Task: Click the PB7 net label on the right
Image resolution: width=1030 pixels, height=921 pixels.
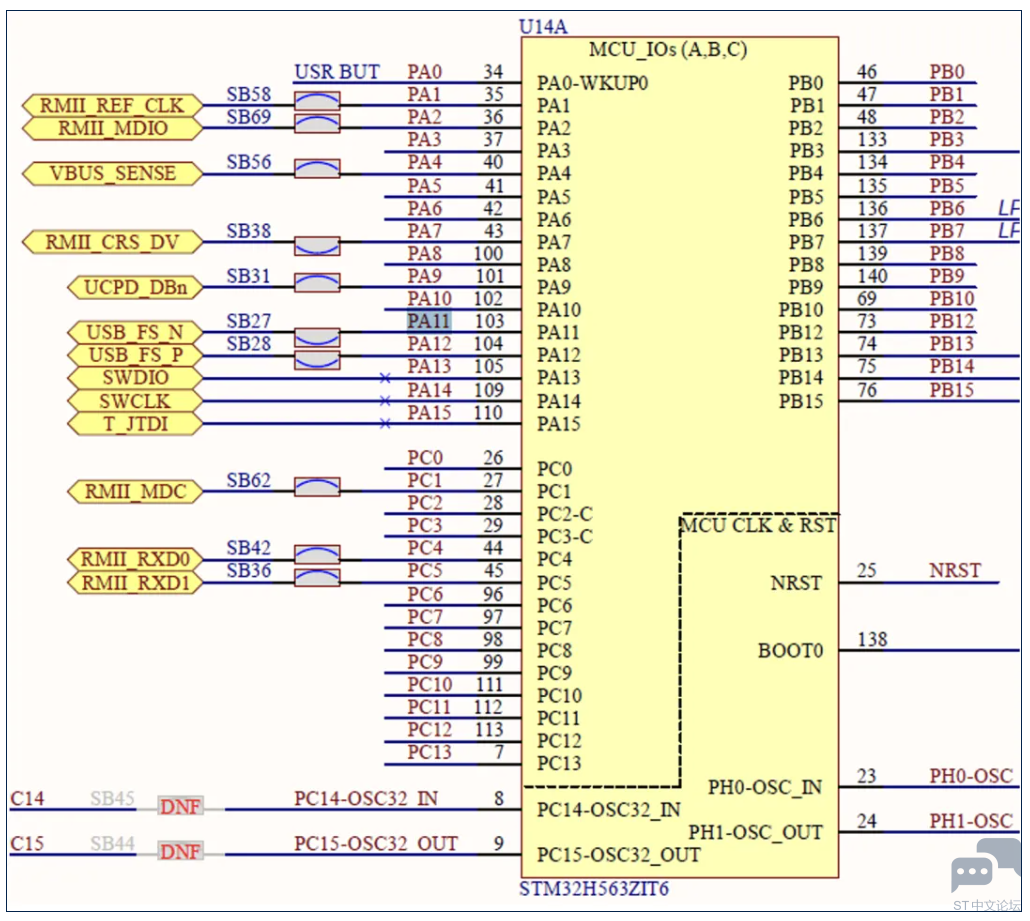Action: (947, 231)
